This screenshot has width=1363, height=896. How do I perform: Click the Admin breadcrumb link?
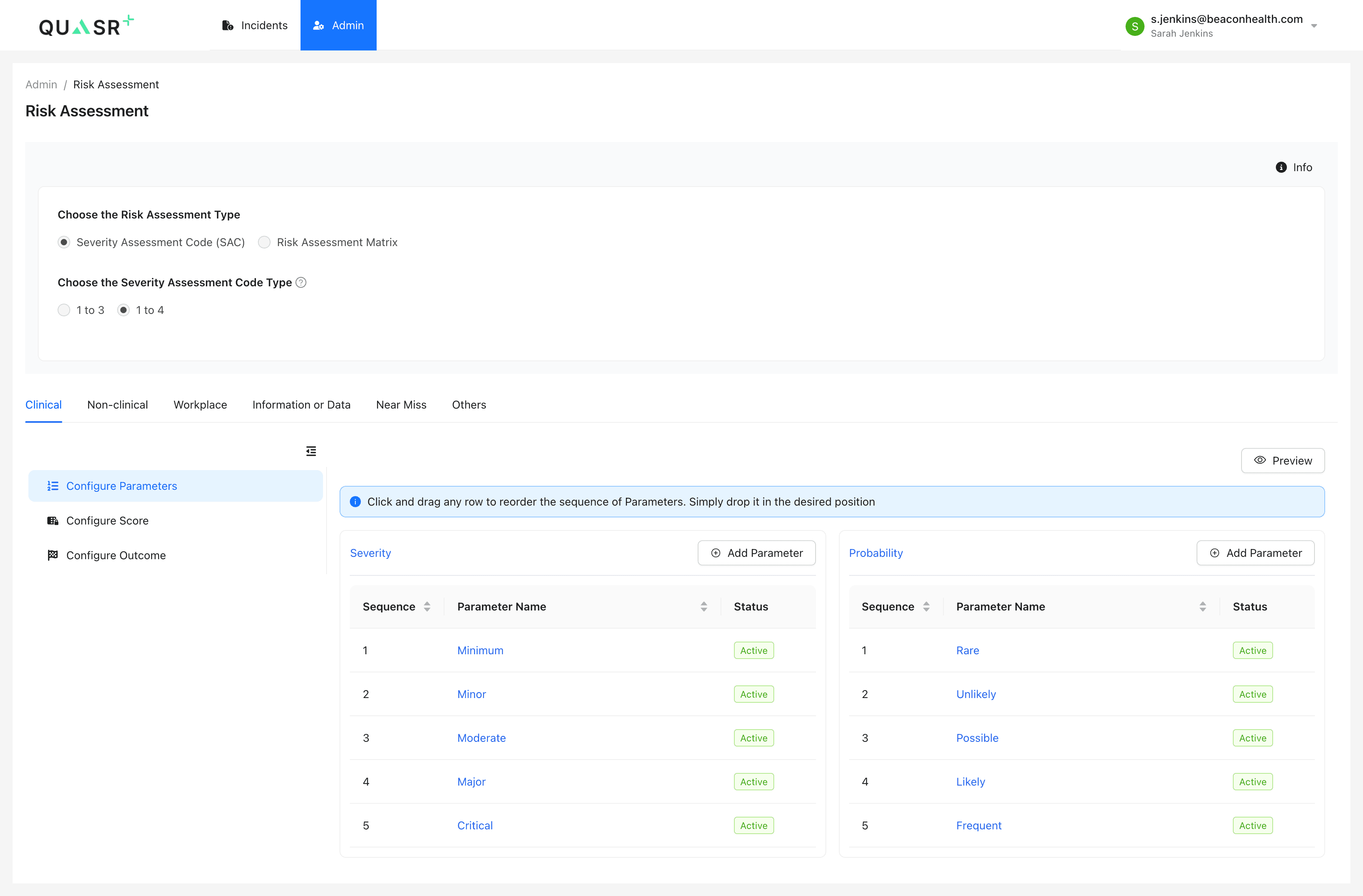click(41, 84)
